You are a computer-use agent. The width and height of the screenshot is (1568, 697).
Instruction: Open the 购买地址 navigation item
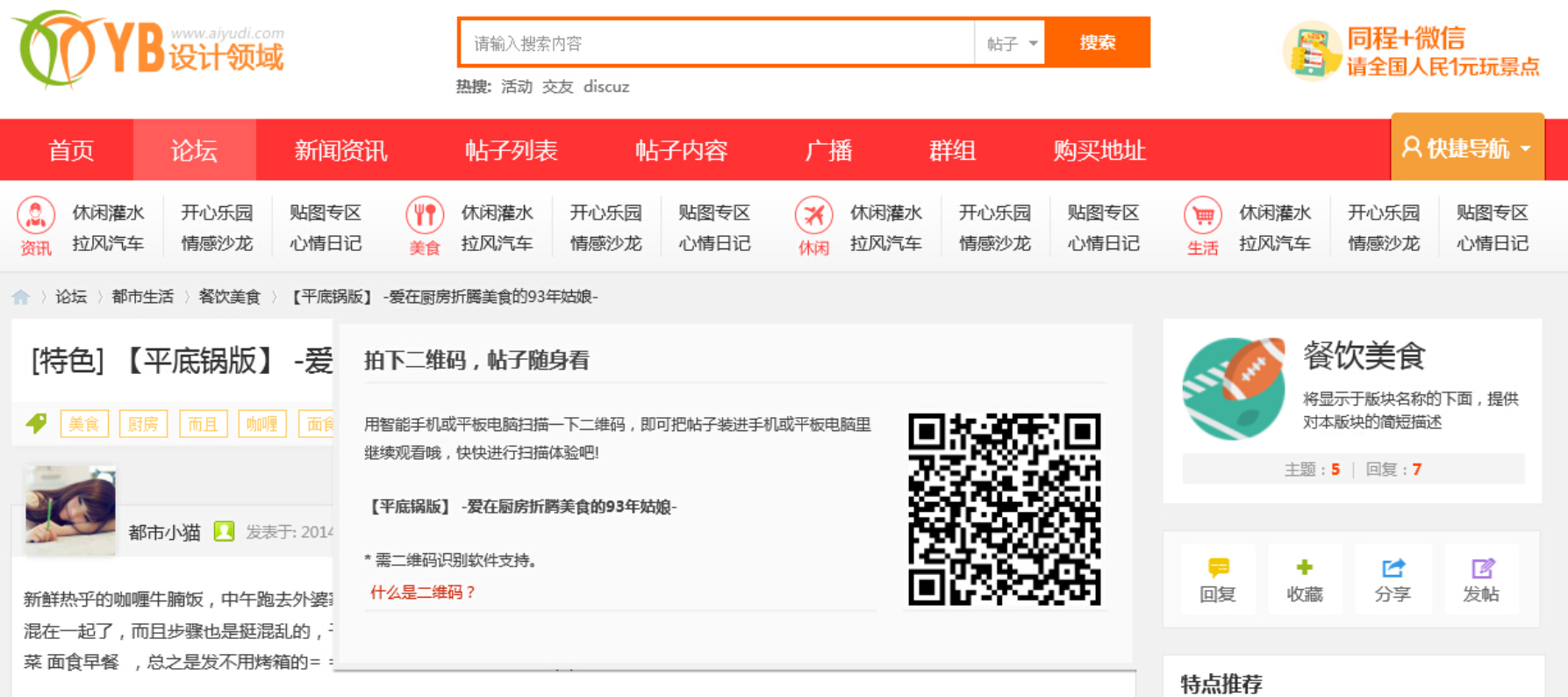[x=1099, y=151]
